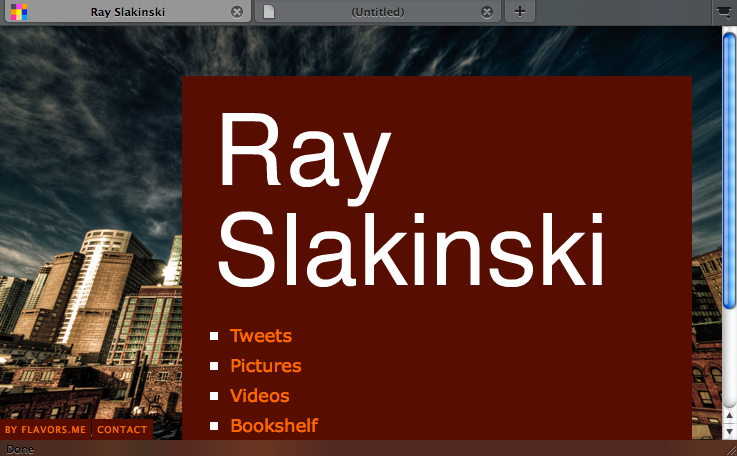Click the scrollbar down arrow
737x456 pixels.
coord(729,431)
